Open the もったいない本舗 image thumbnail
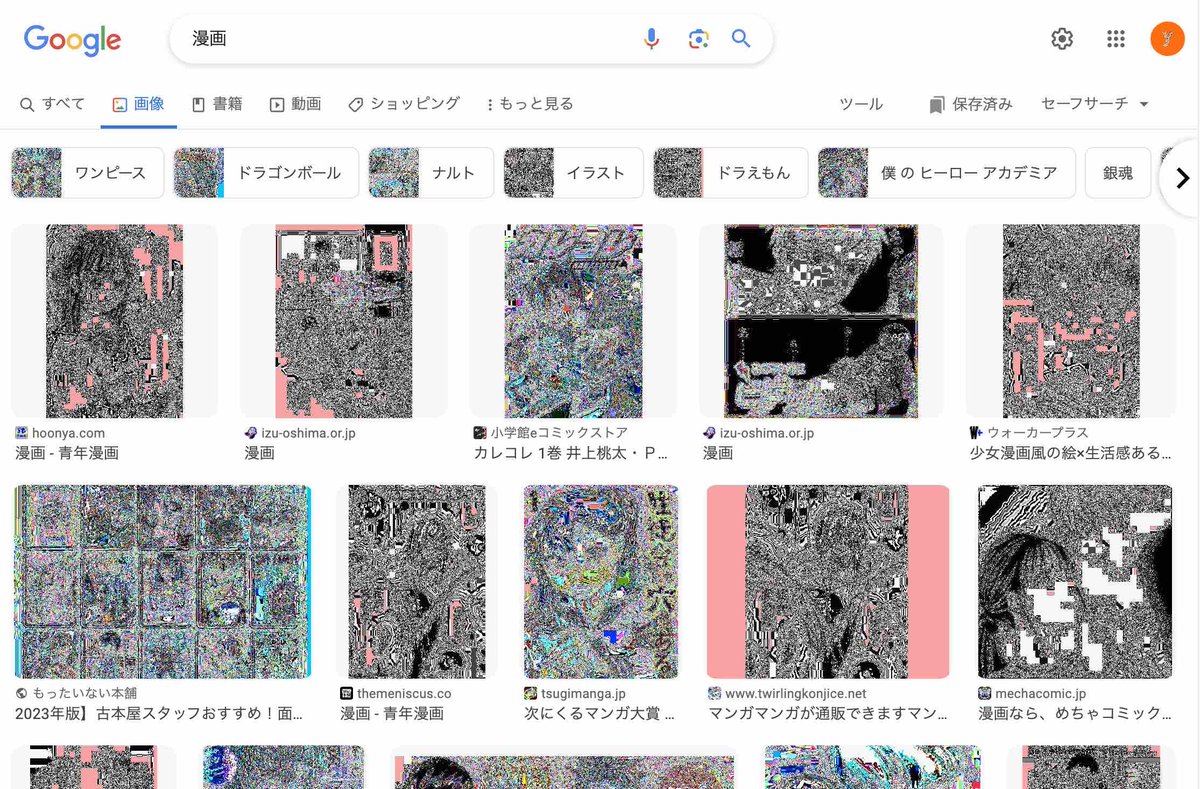The width and height of the screenshot is (1200, 789). pos(163,582)
